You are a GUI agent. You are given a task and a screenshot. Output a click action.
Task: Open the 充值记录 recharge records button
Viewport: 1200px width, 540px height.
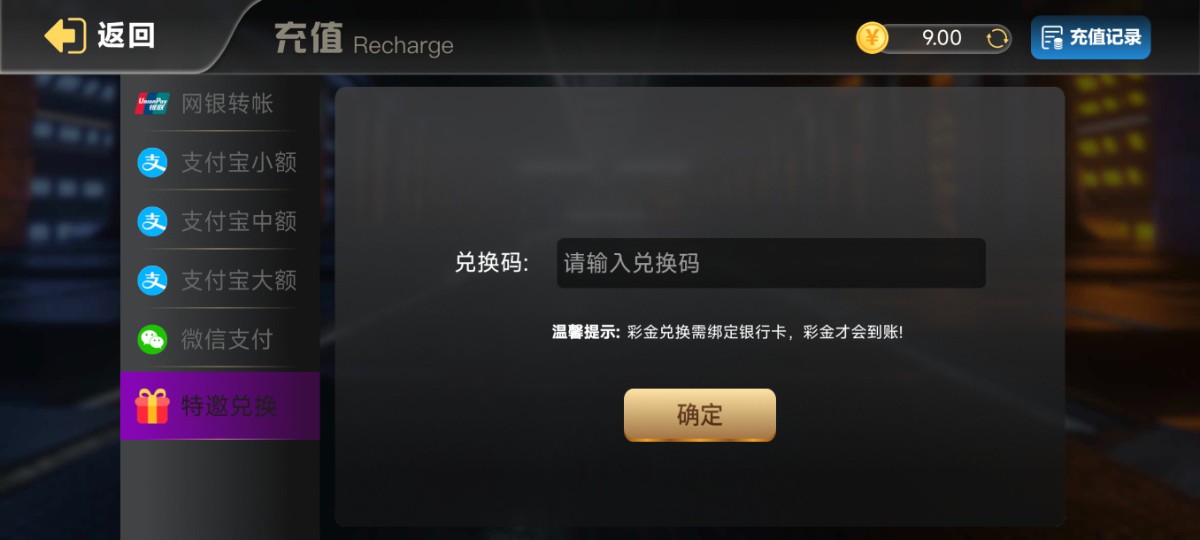[1091, 38]
